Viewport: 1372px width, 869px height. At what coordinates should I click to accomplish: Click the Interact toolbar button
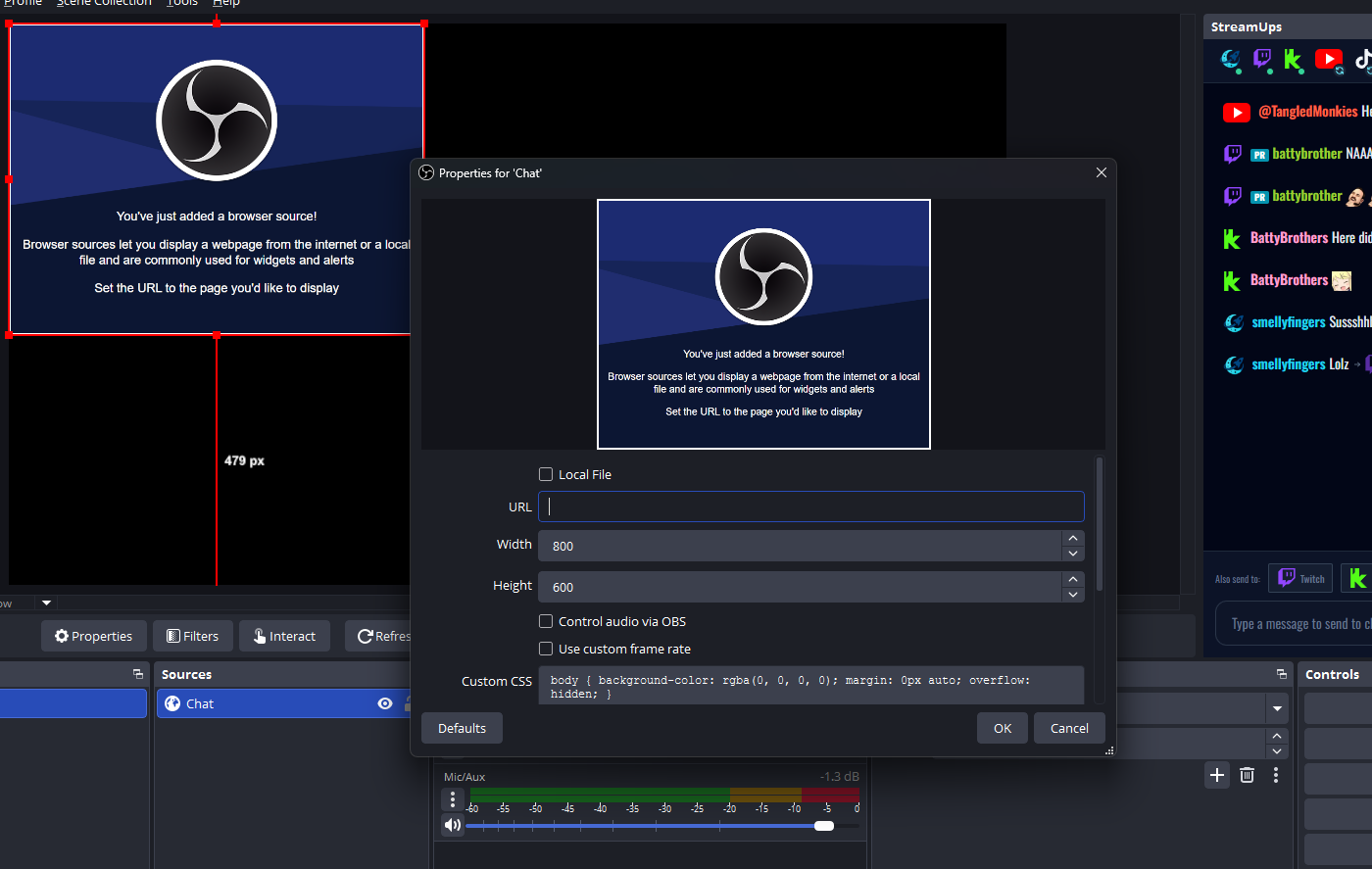285,636
